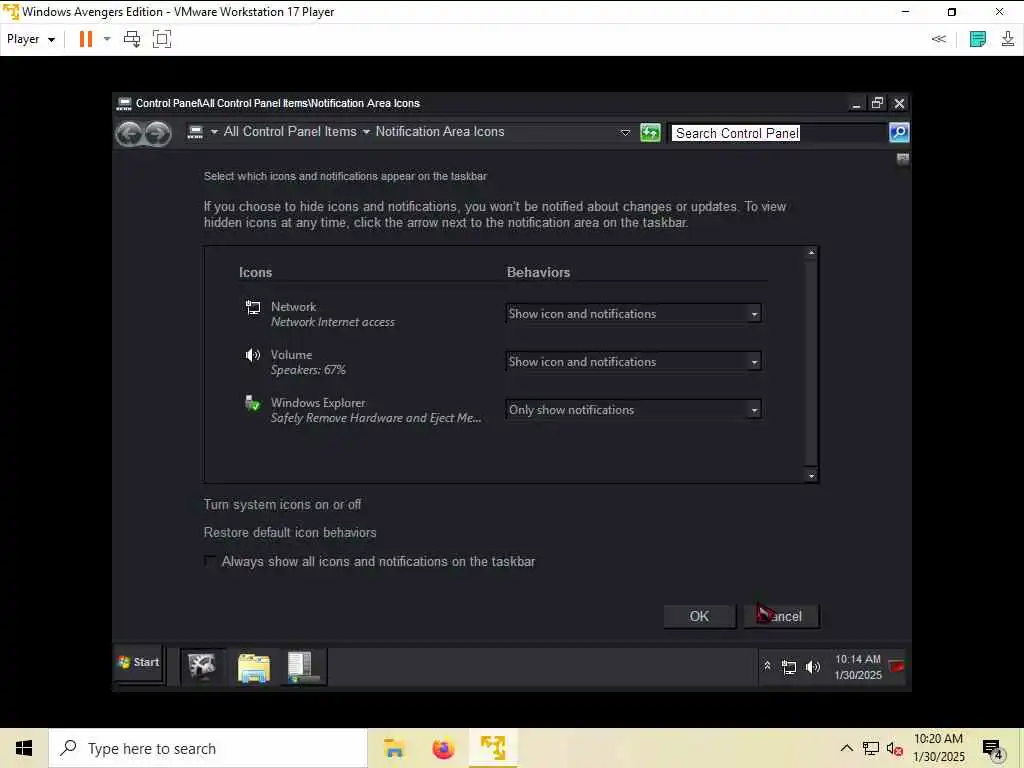Expand the root breadcrumb dropdown arrow

point(214,132)
